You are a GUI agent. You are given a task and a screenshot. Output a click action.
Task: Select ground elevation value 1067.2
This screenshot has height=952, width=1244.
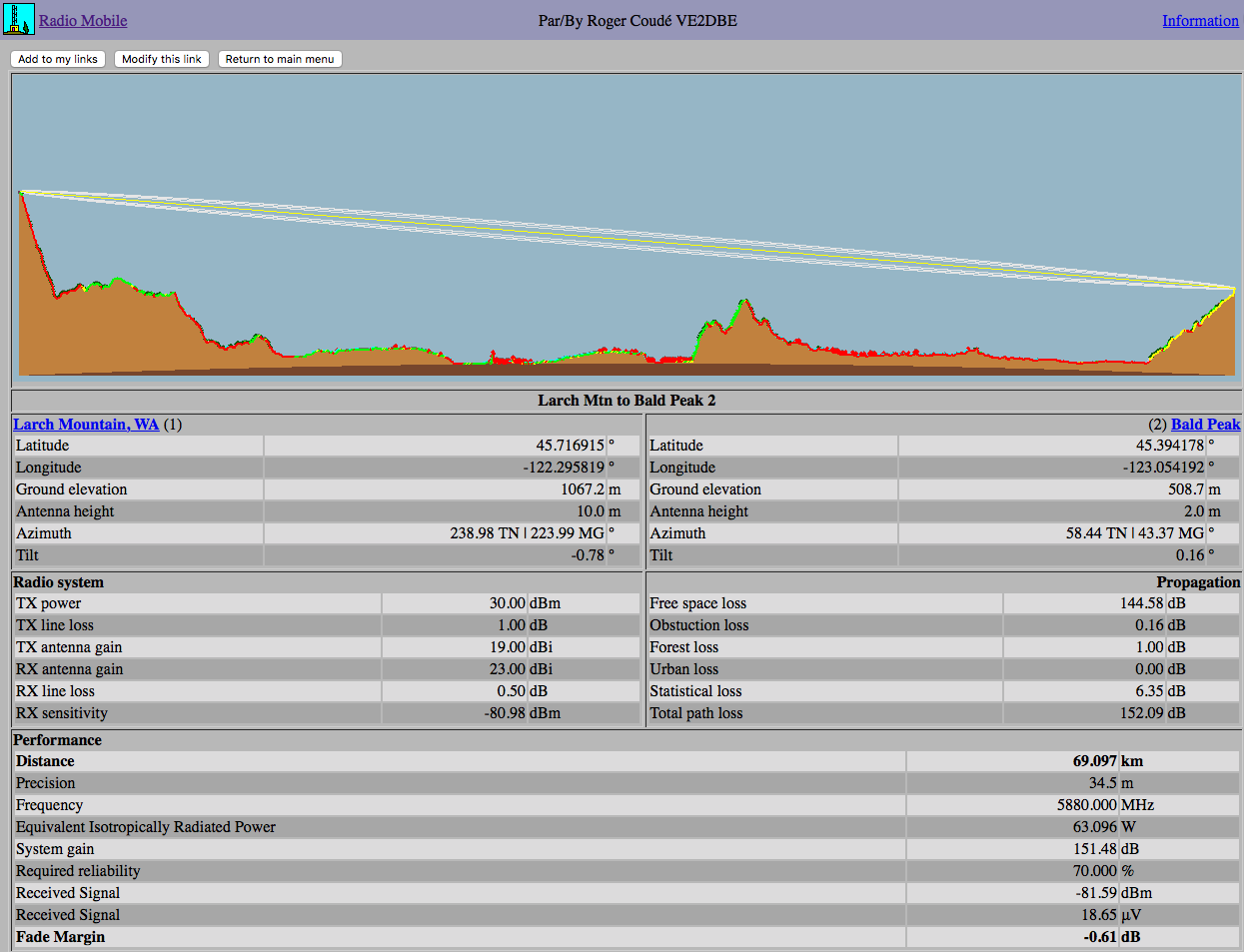583,489
